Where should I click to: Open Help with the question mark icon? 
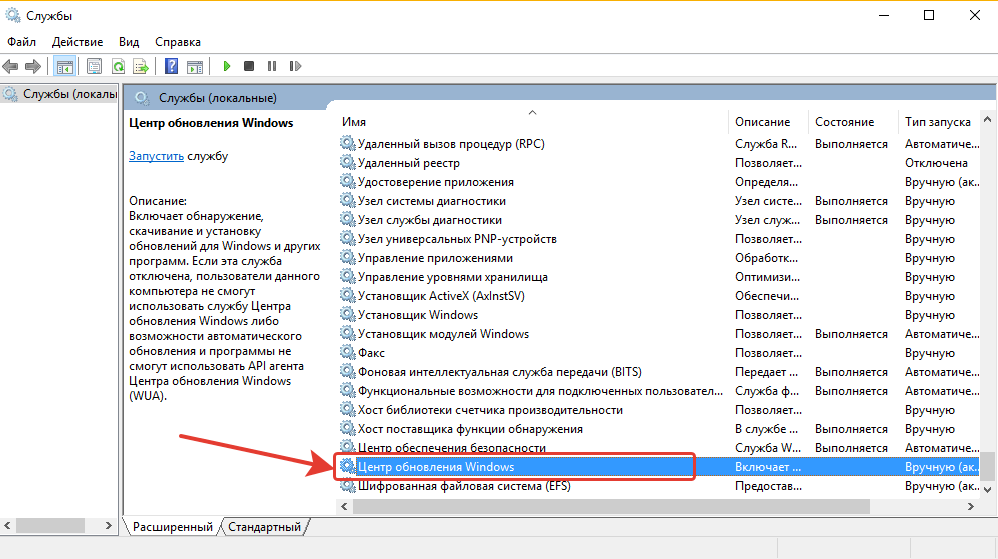(171, 66)
